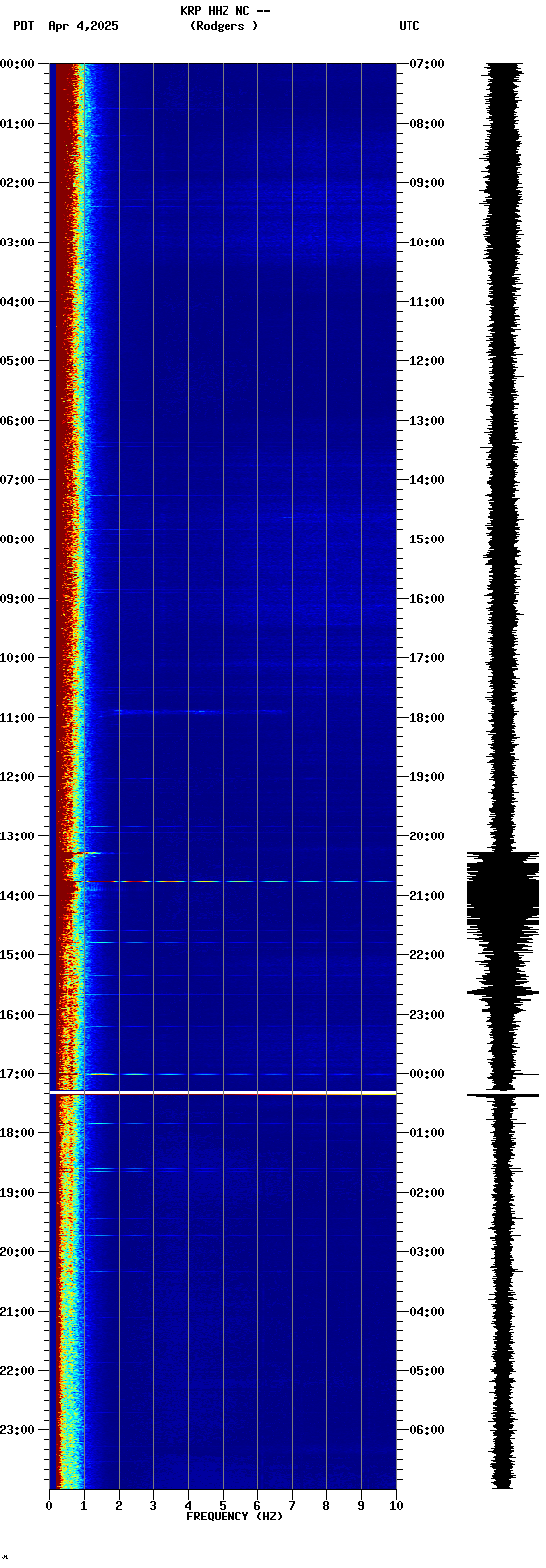Click the 09:00 UTC time label on right

click(427, 183)
